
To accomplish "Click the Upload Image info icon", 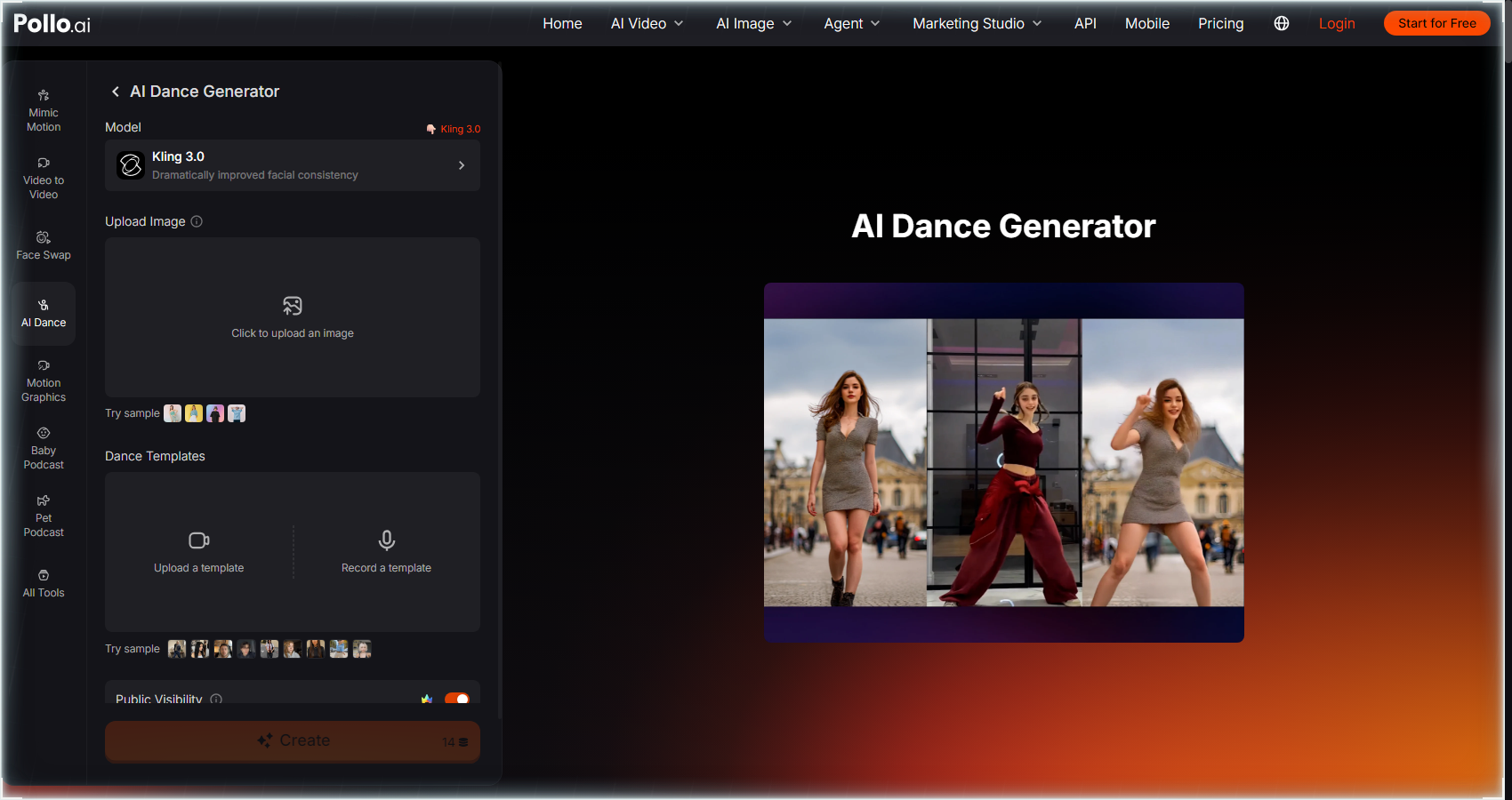I will tap(197, 221).
